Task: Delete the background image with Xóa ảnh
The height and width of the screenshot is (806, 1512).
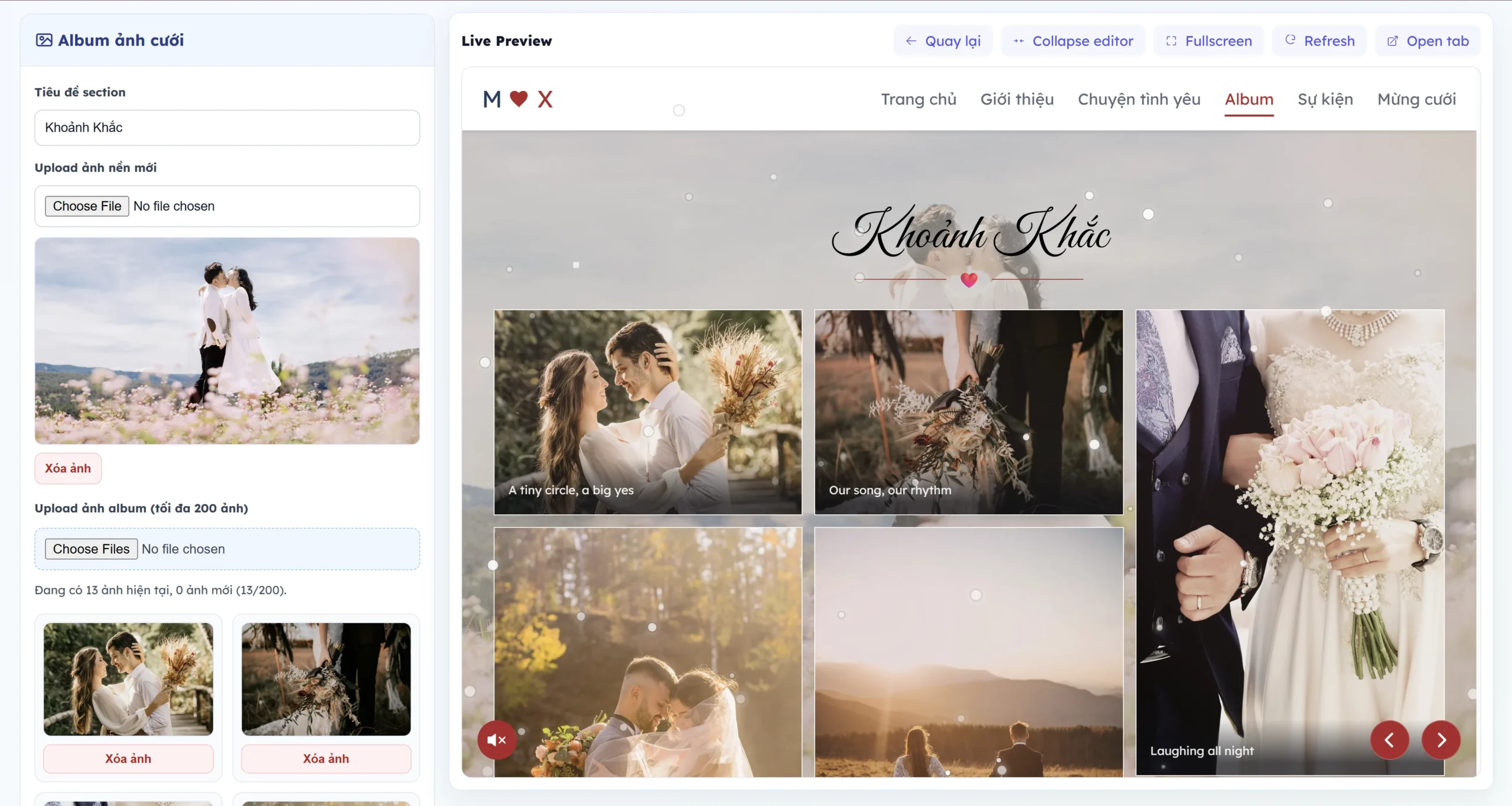Action: [68, 468]
